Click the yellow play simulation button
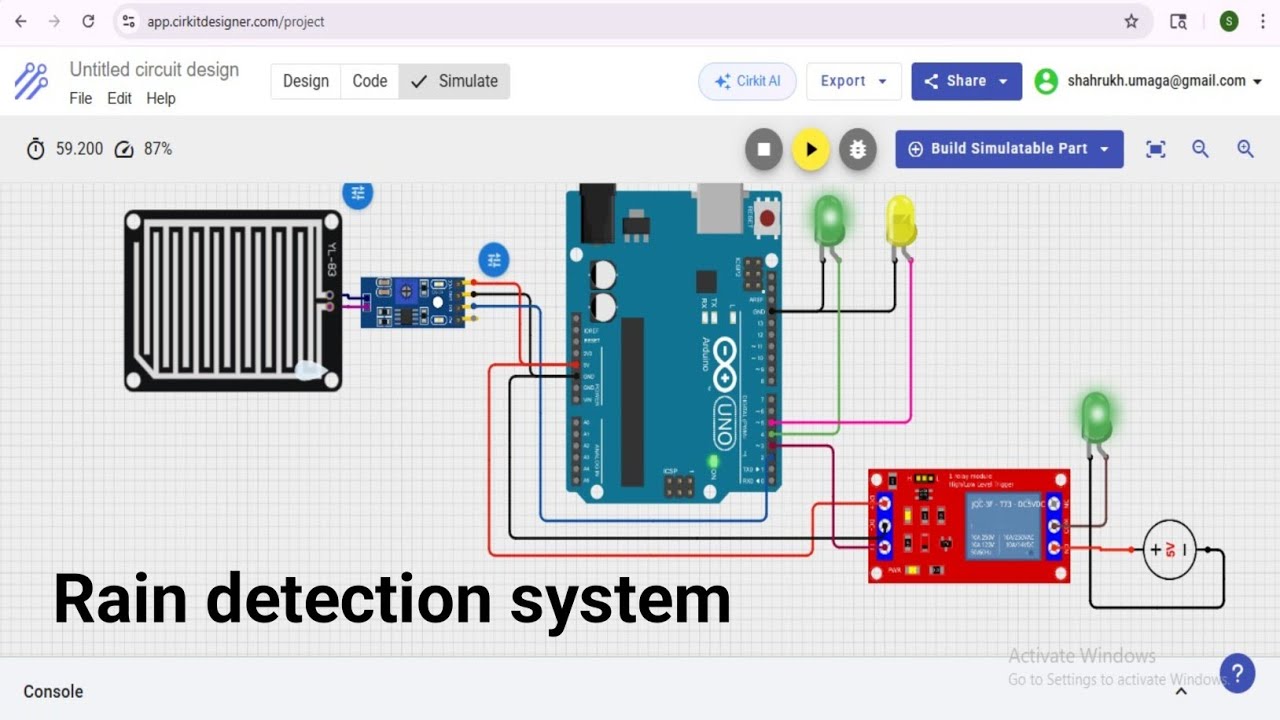This screenshot has width=1280, height=720. point(811,149)
